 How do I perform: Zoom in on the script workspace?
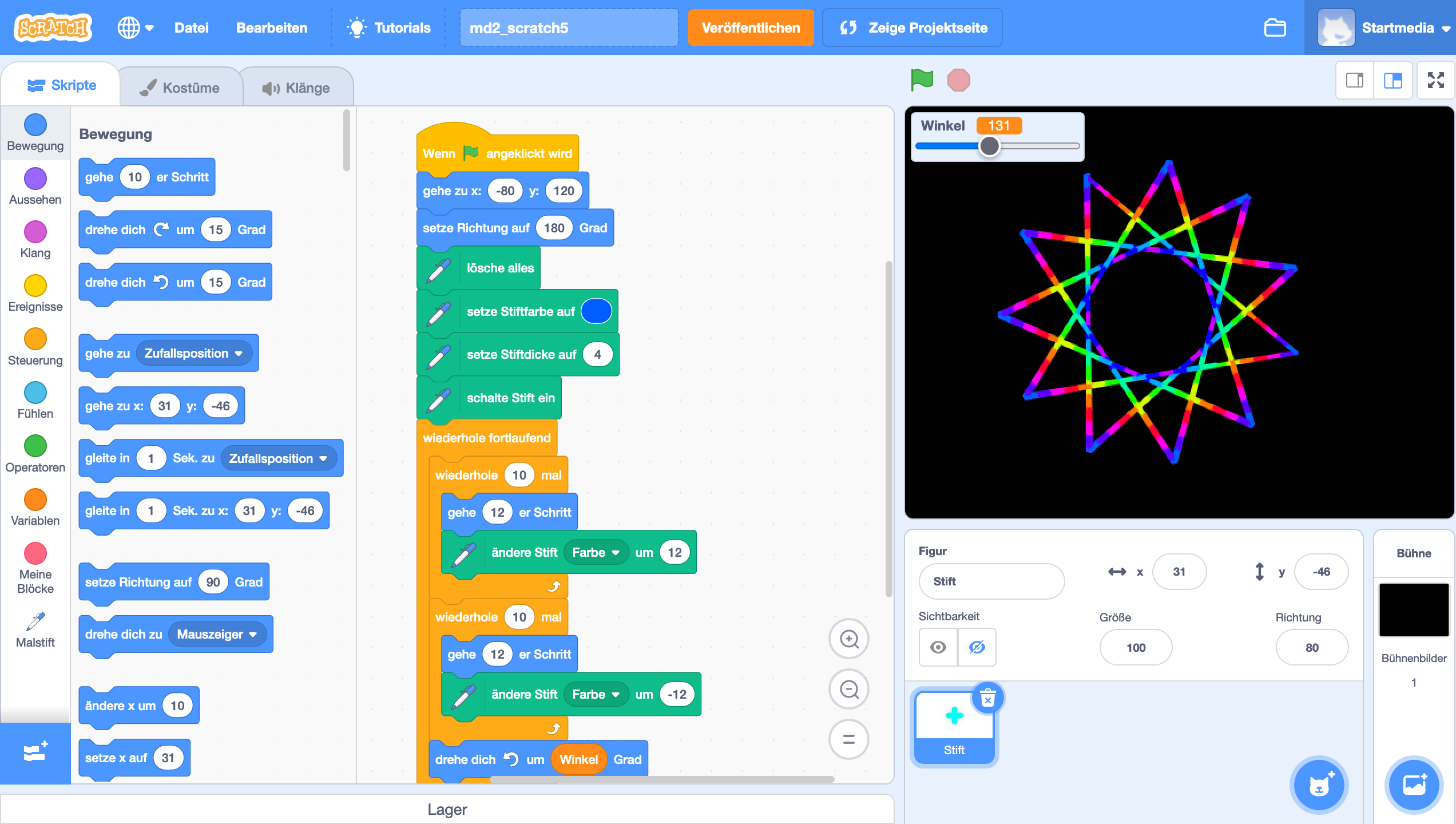(849, 639)
